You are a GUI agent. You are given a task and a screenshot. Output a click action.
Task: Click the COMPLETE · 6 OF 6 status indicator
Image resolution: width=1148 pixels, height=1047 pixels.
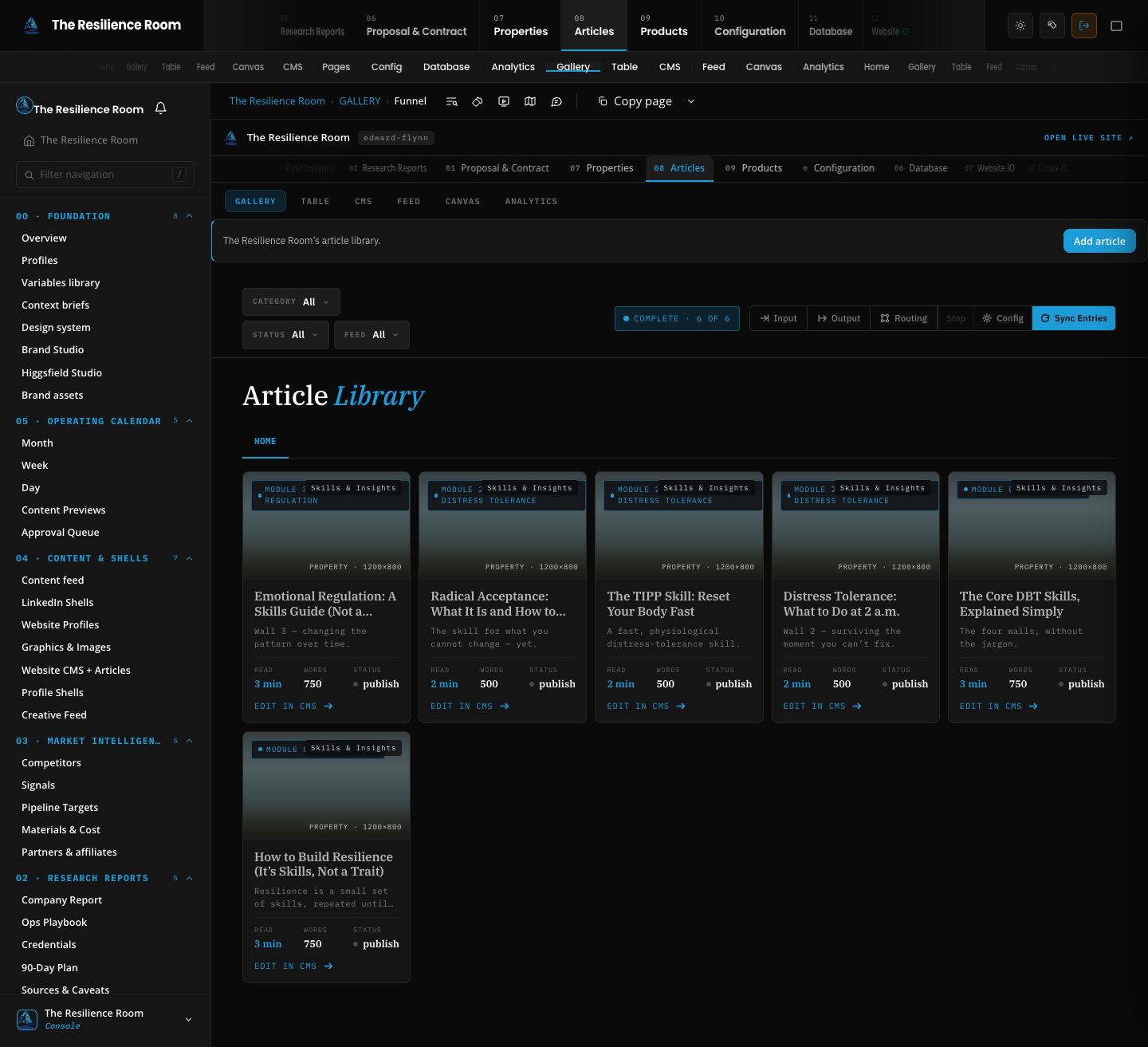pyautogui.click(x=677, y=318)
